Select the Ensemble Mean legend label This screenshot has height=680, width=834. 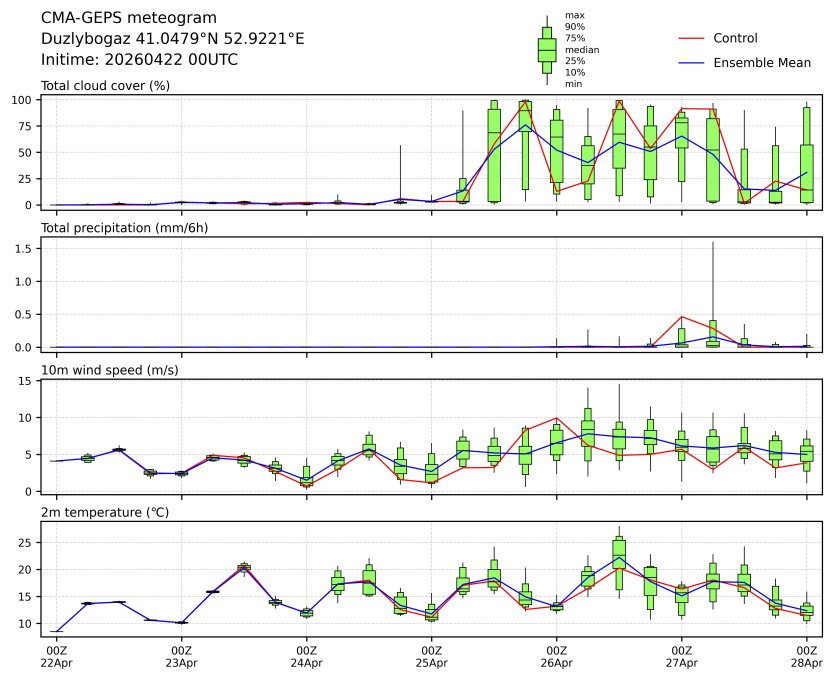[761, 62]
